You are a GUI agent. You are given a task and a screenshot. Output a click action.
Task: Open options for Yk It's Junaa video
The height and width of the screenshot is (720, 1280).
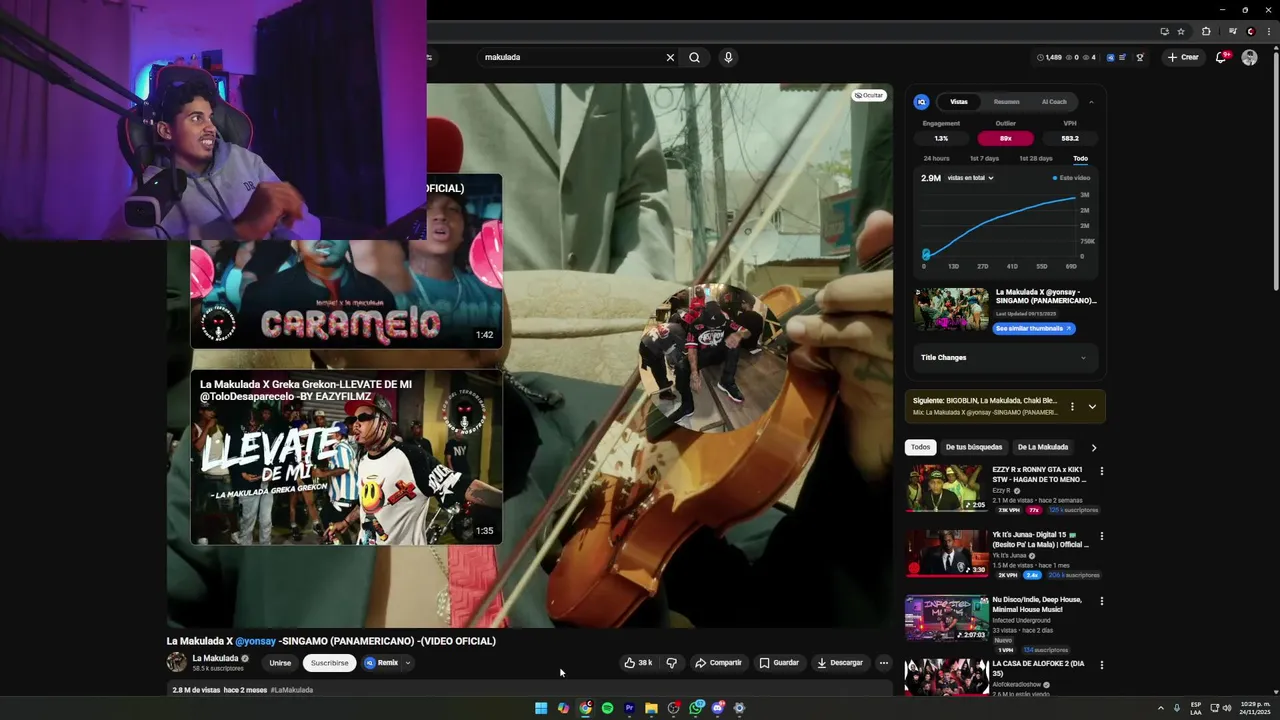coord(1102,536)
